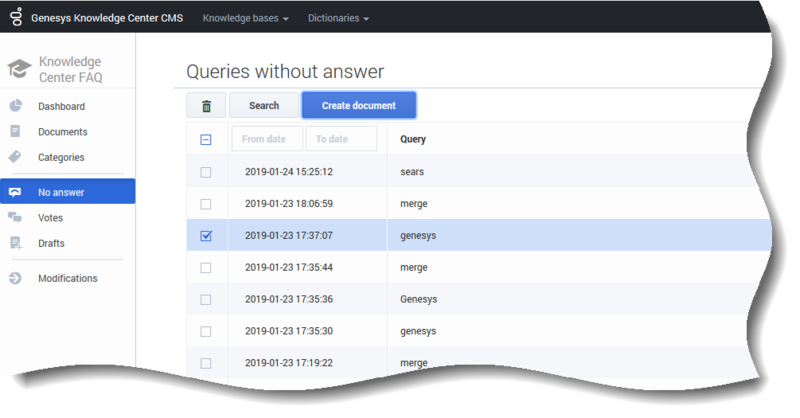
Task: Toggle the select-all checkbox in table header
Action: click(206, 140)
